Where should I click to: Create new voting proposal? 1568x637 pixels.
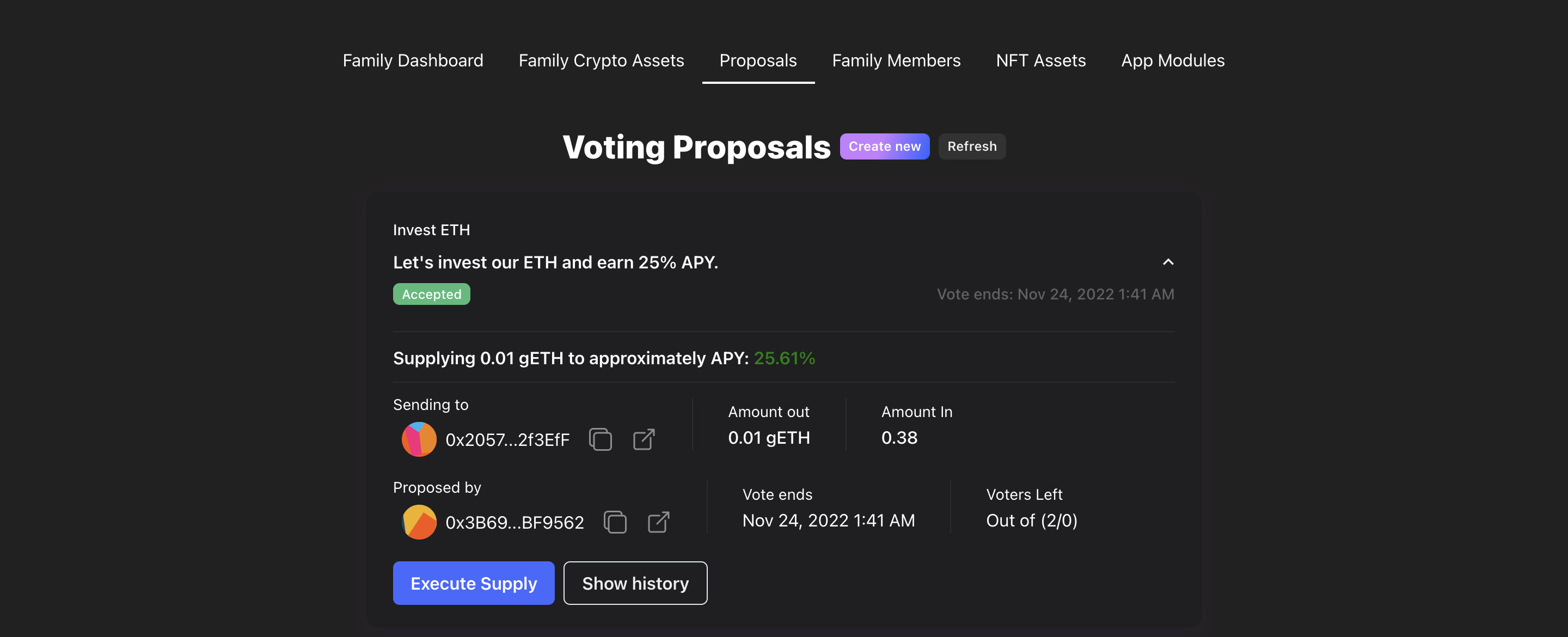[x=884, y=146]
